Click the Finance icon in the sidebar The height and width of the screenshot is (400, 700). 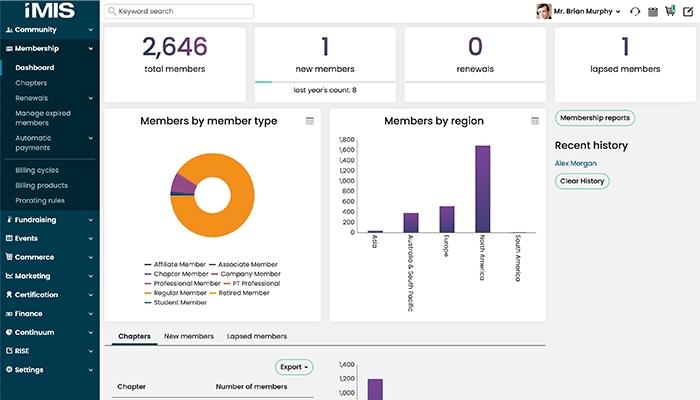coord(9,314)
